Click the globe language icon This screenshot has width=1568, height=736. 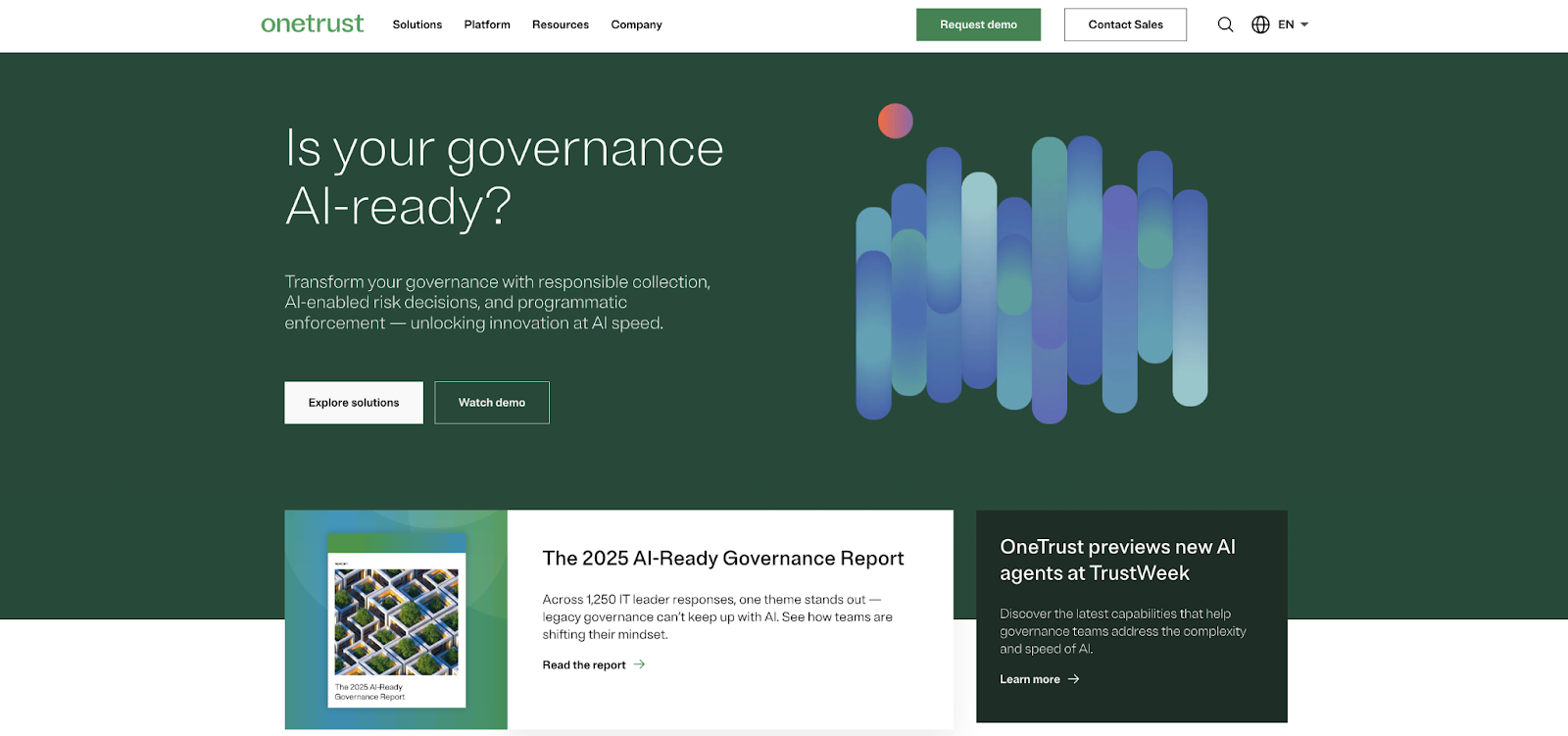(1260, 25)
